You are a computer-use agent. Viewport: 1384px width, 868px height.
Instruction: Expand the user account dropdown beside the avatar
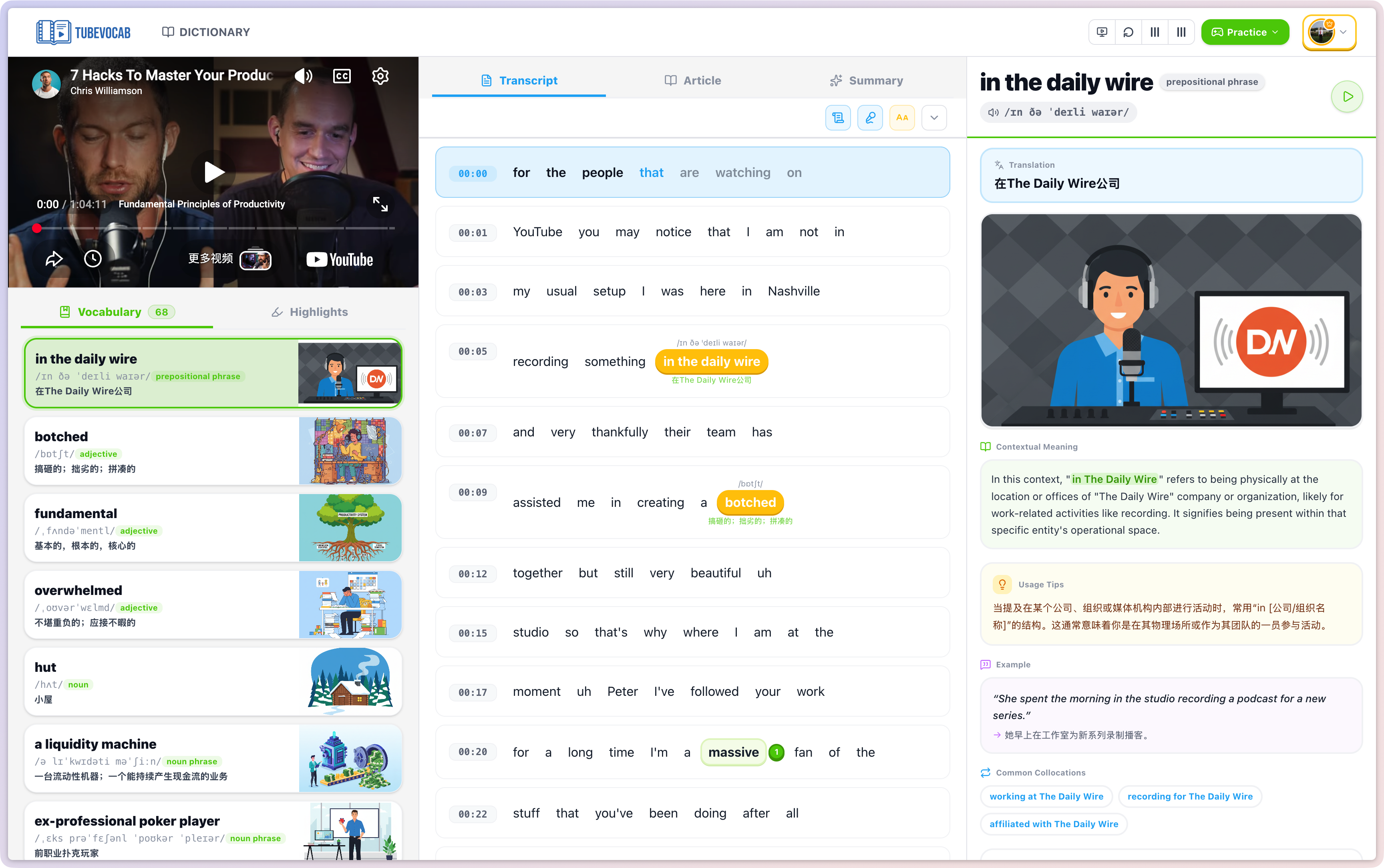(1344, 32)
